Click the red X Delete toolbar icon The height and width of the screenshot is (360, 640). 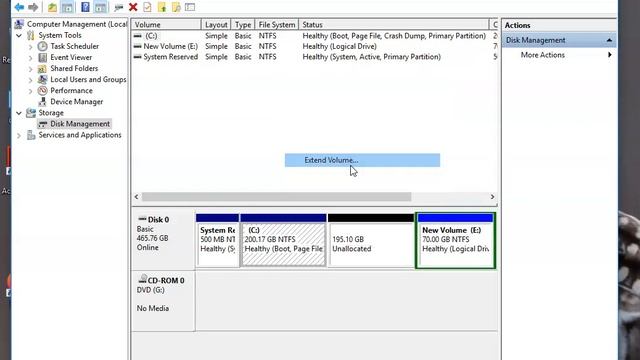point(133,7)
